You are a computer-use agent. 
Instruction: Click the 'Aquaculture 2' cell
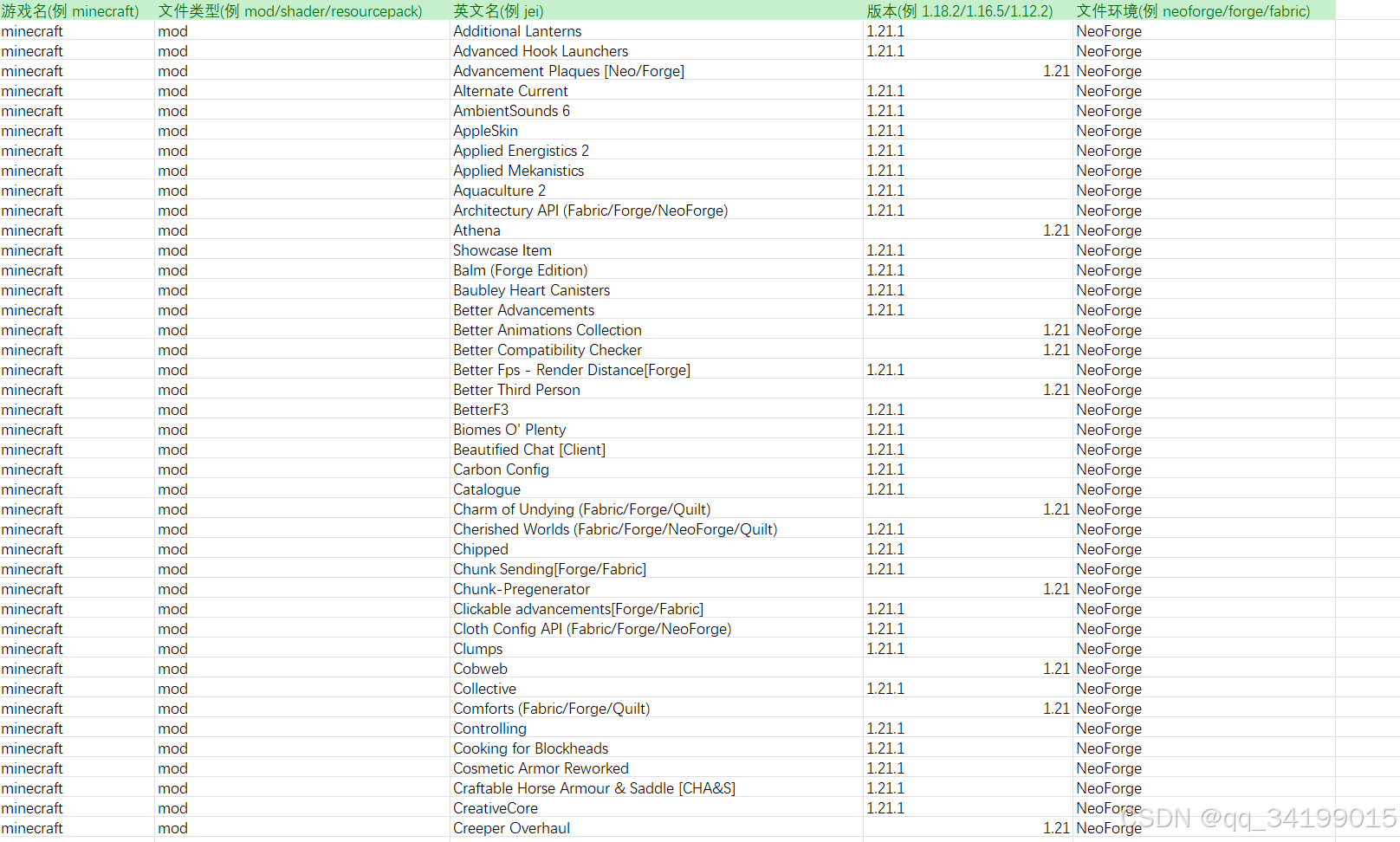657,191
